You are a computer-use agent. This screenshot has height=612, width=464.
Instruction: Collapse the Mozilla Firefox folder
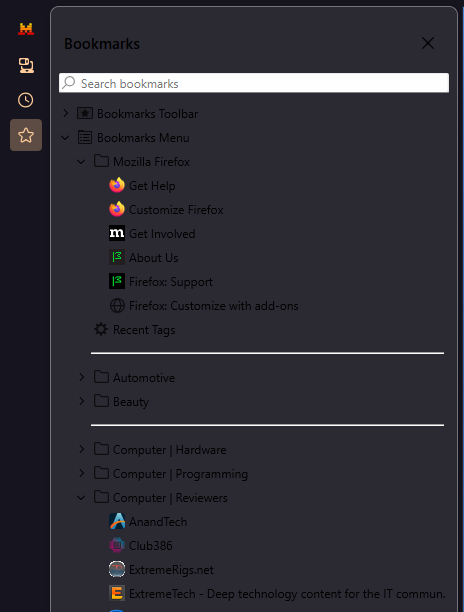(x=81, y=162)
